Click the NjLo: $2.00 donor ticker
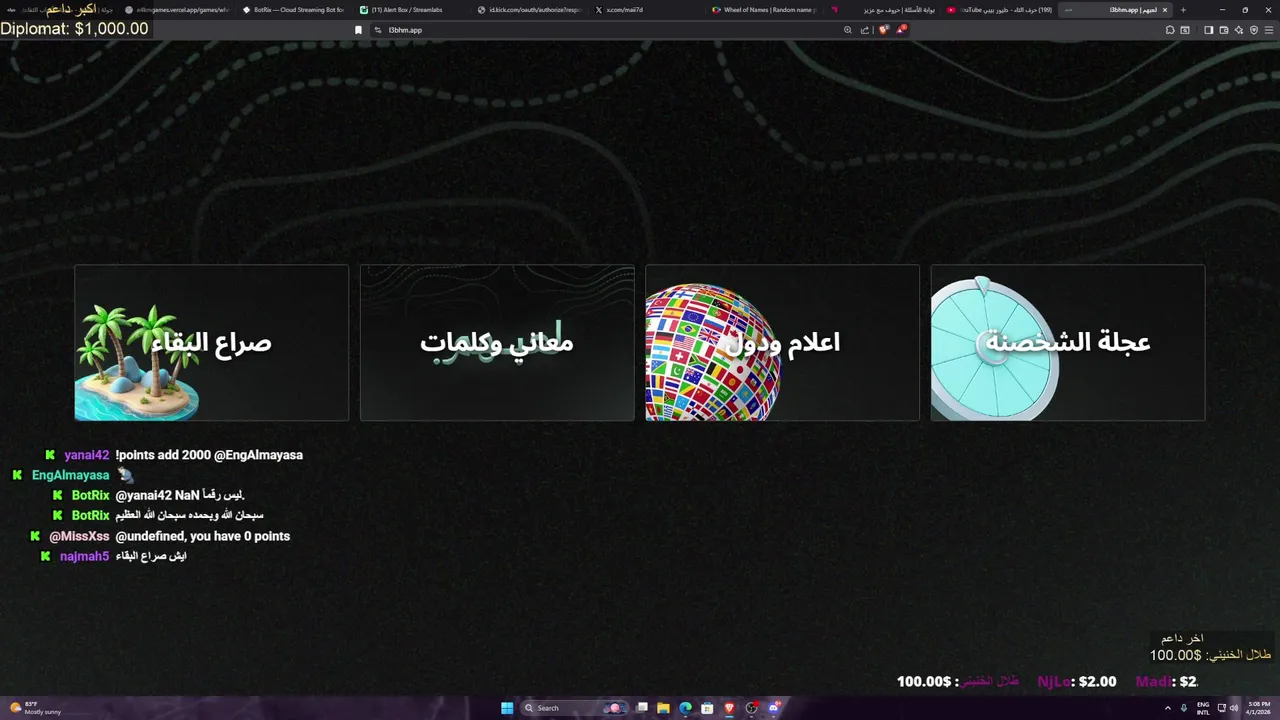 [1077, 681]
